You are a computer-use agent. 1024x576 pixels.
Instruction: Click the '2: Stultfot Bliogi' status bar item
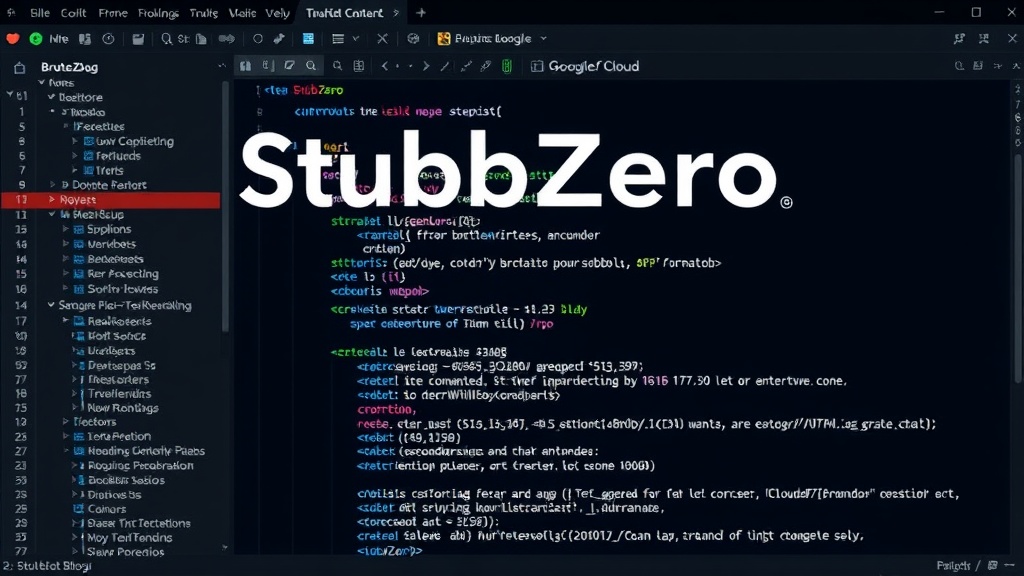tap(47, 566)
